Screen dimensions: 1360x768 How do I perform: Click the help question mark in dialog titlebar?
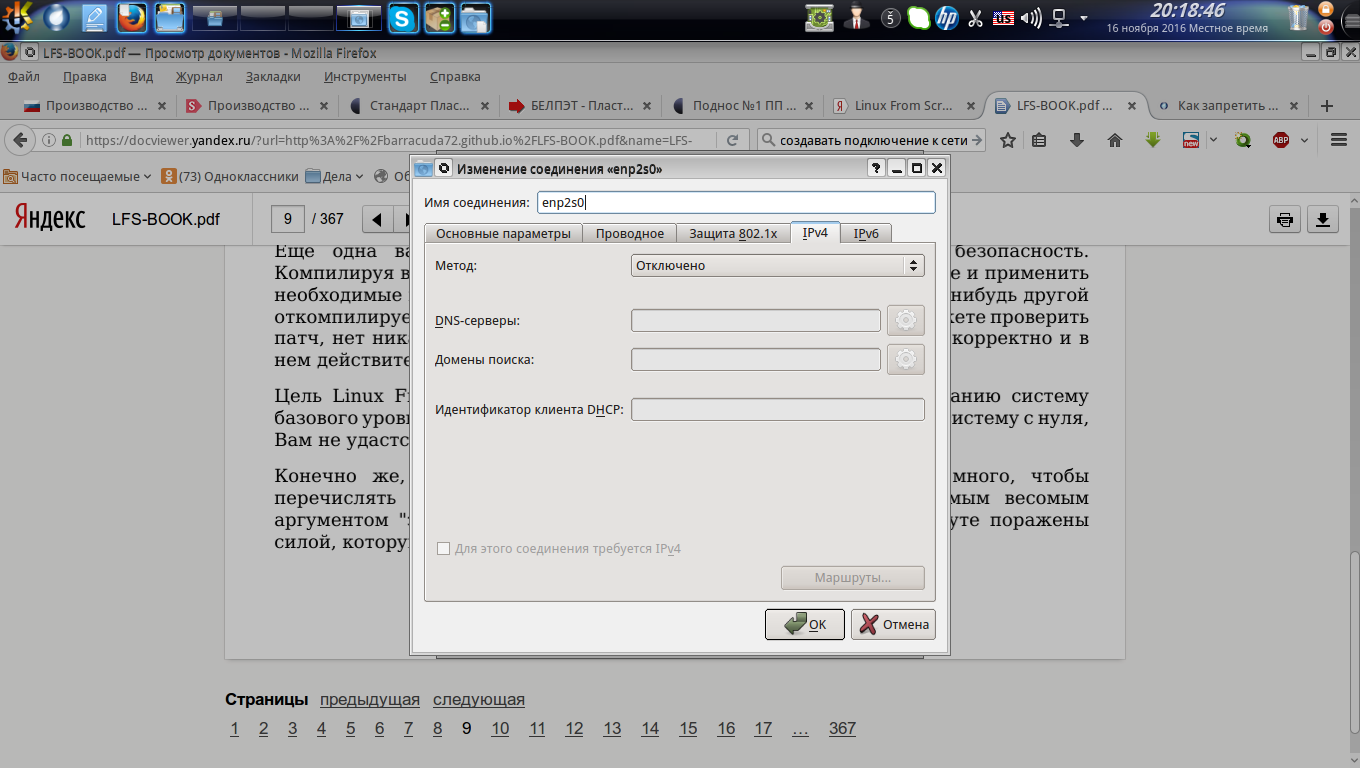tap(876, 168)
